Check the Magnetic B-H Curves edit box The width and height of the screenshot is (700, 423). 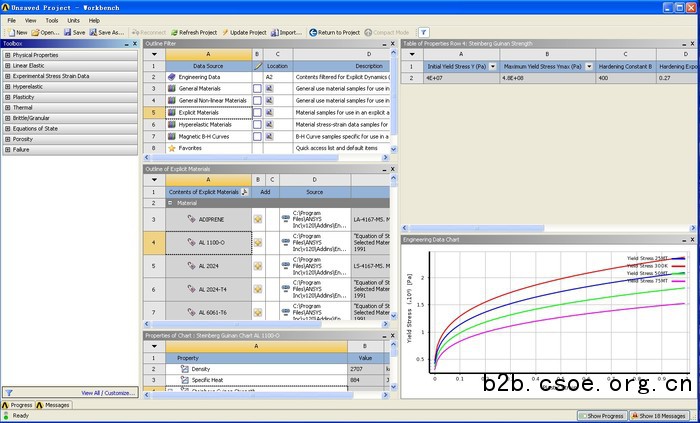pos(257,136)
